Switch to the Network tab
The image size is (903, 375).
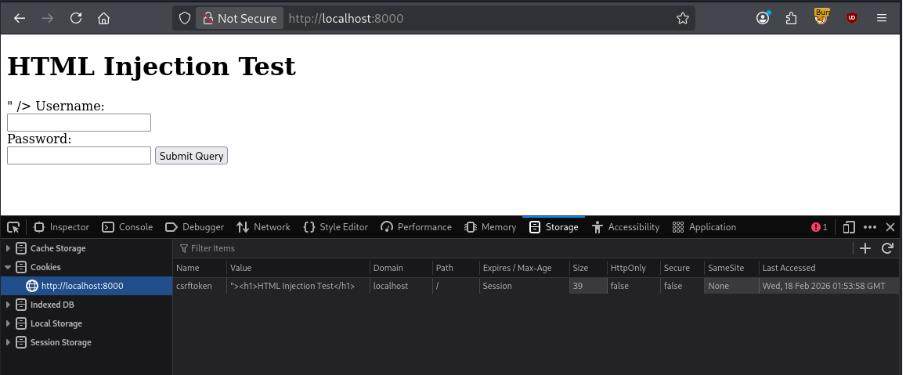pos(264,227)
